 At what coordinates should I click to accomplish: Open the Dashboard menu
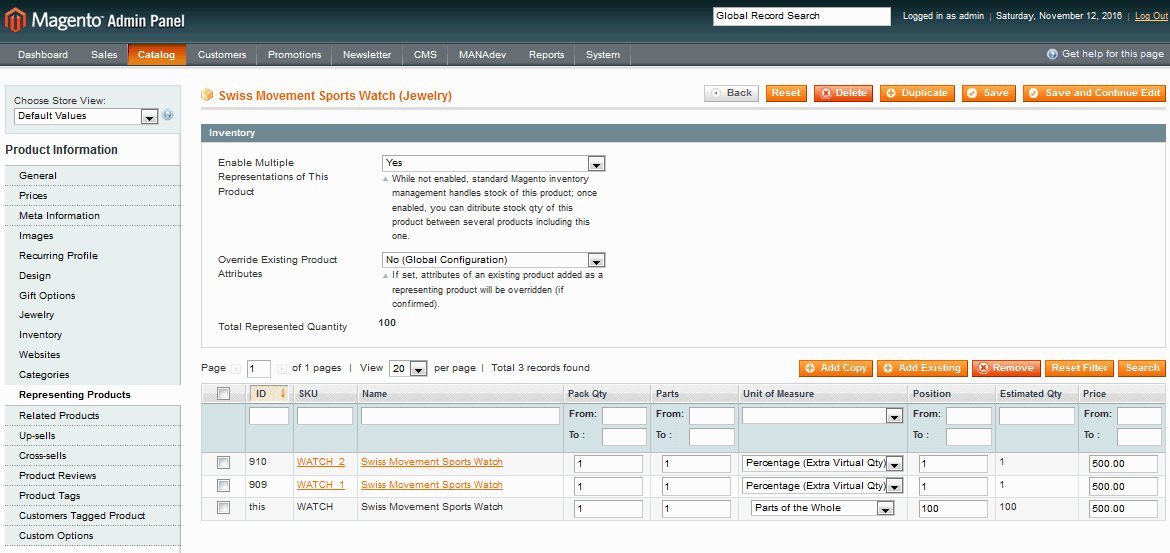[43, 54]
